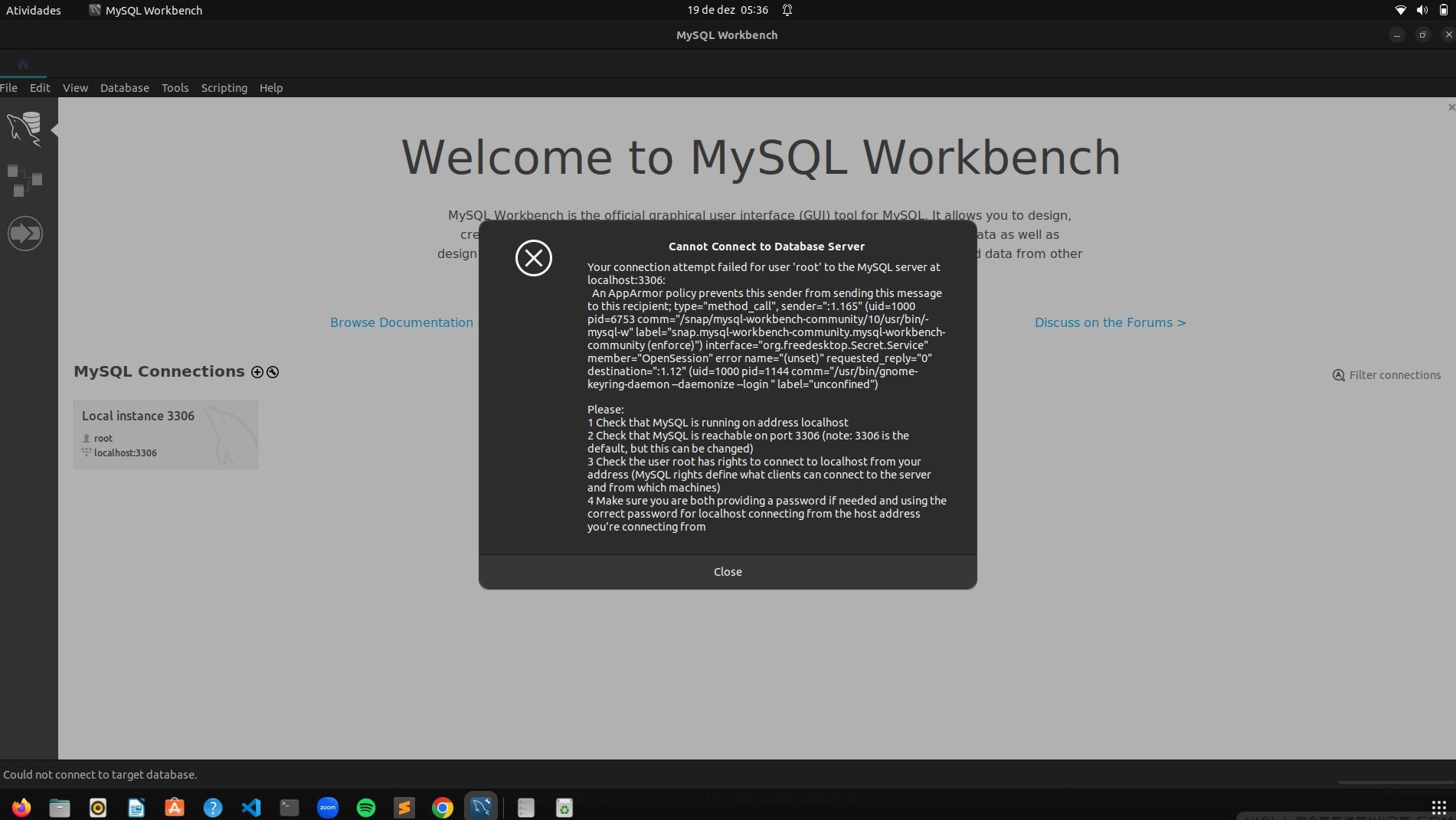Open the Database menu

pyautogui.click(x=125, y=88)
